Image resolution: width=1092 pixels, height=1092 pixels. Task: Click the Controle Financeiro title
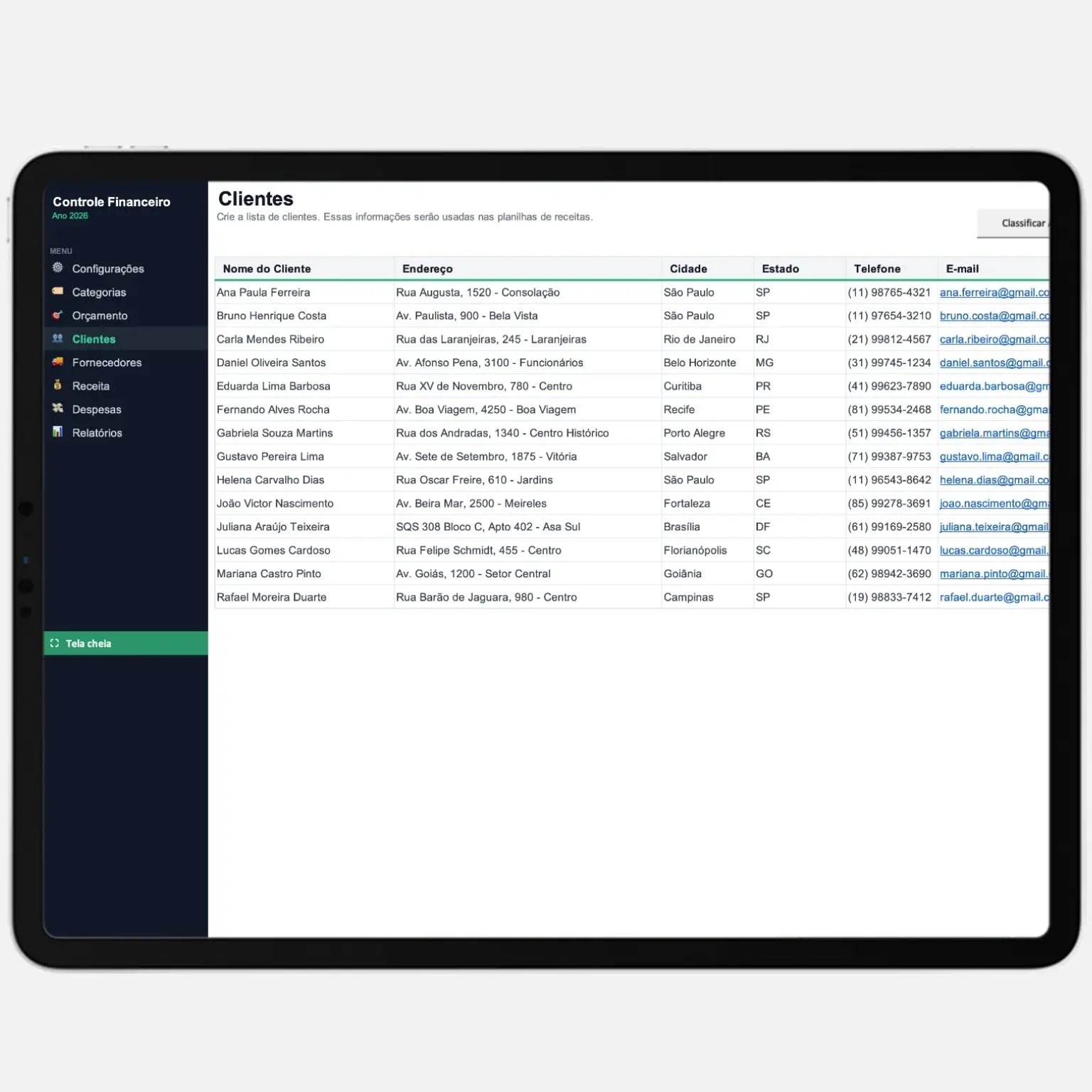pos(112,202)
